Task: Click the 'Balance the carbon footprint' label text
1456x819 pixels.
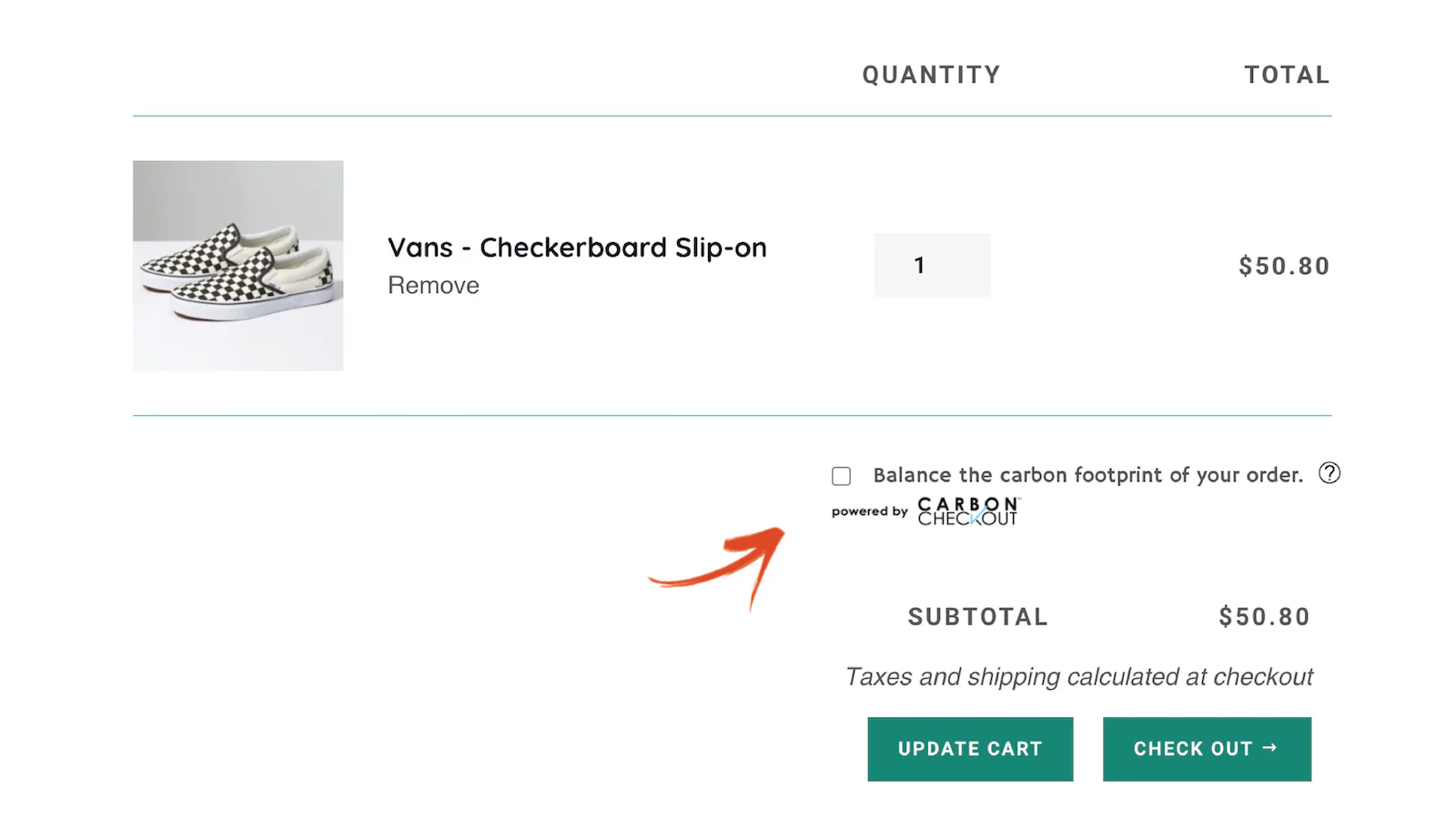Action: pyautogui.click(x=1087, y=475)
